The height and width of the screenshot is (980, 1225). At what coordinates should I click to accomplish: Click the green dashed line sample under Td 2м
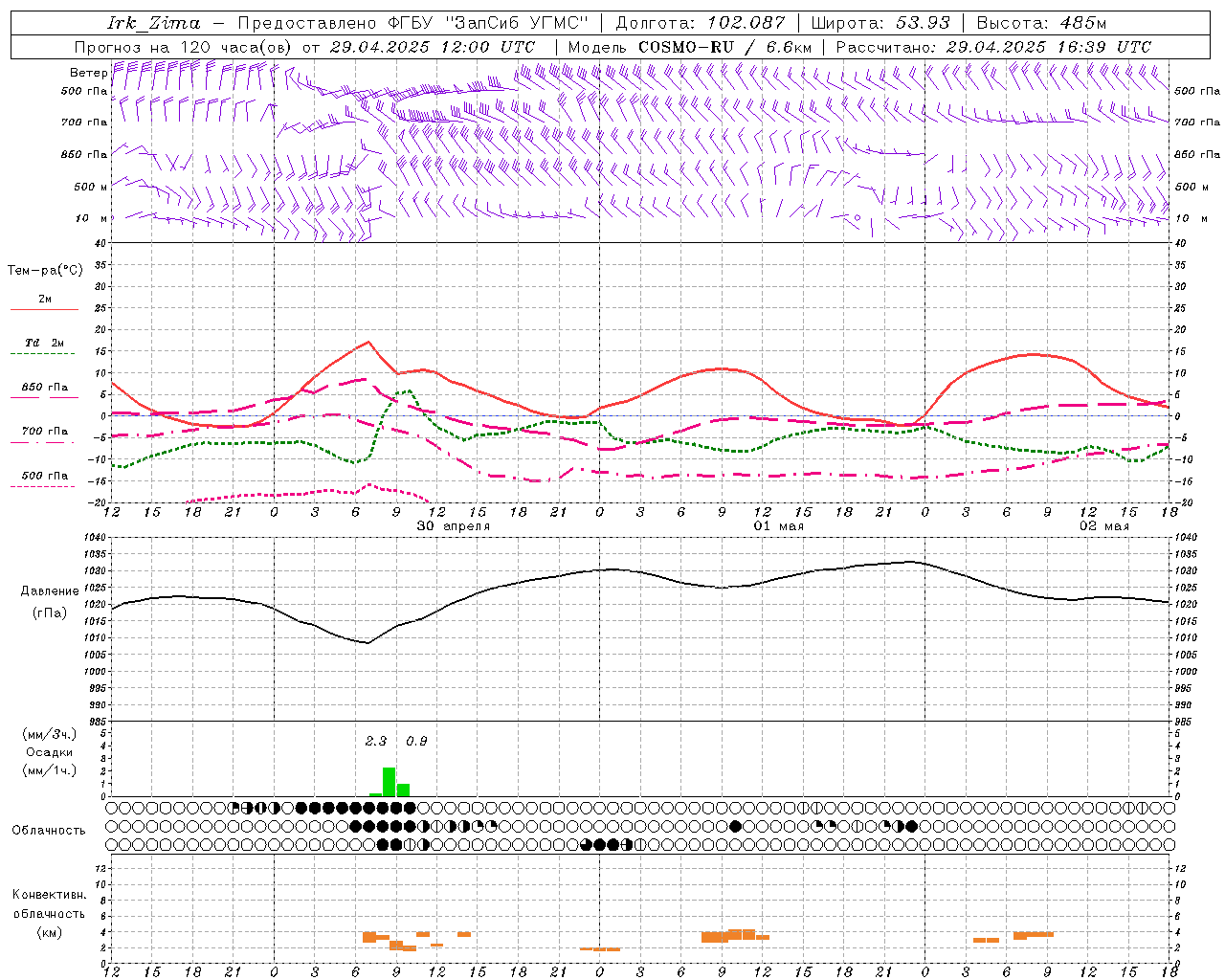[x=44, y=354]
